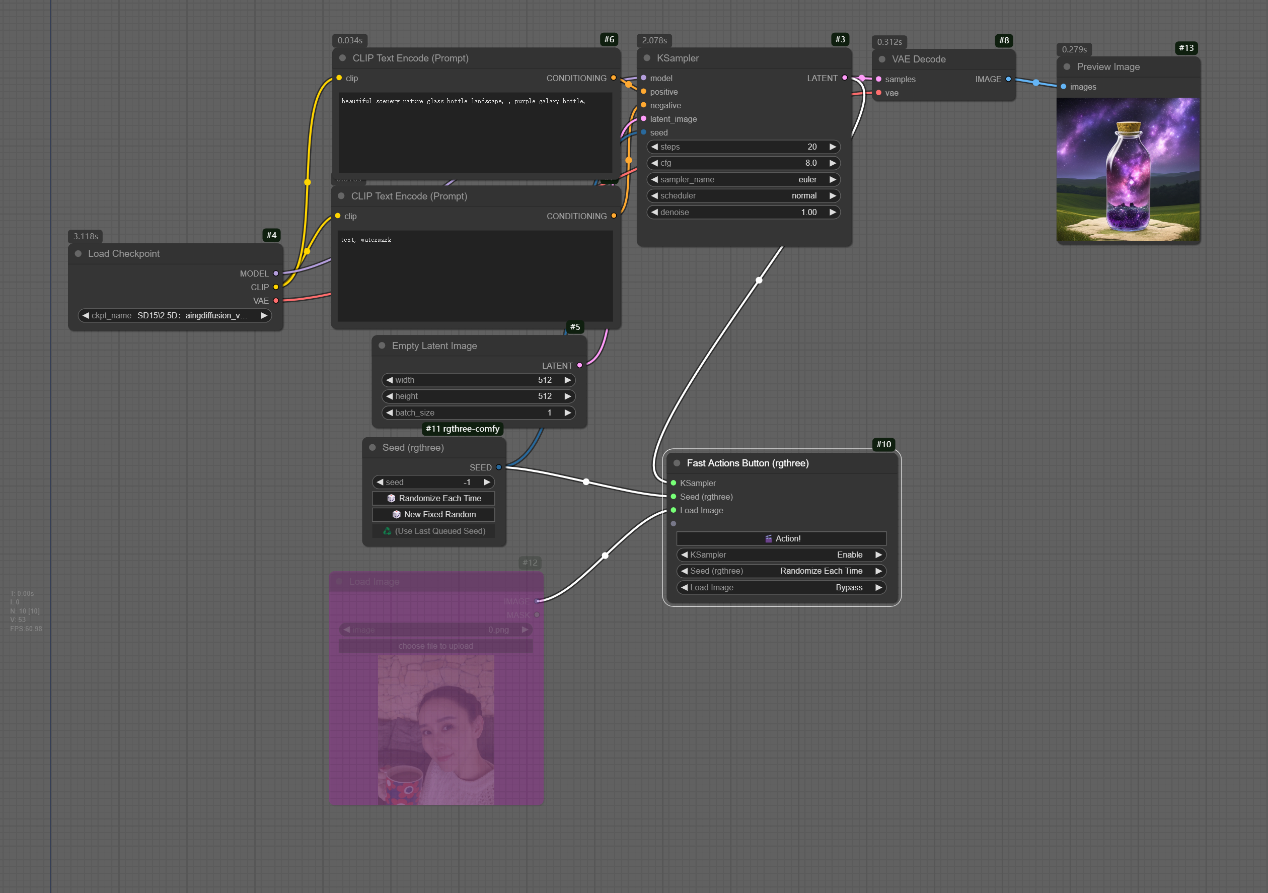The height and width of the screenshot is (893, 1268).
Task: Collapse the Empty Latent Image node dot
Action: point(382,346)
